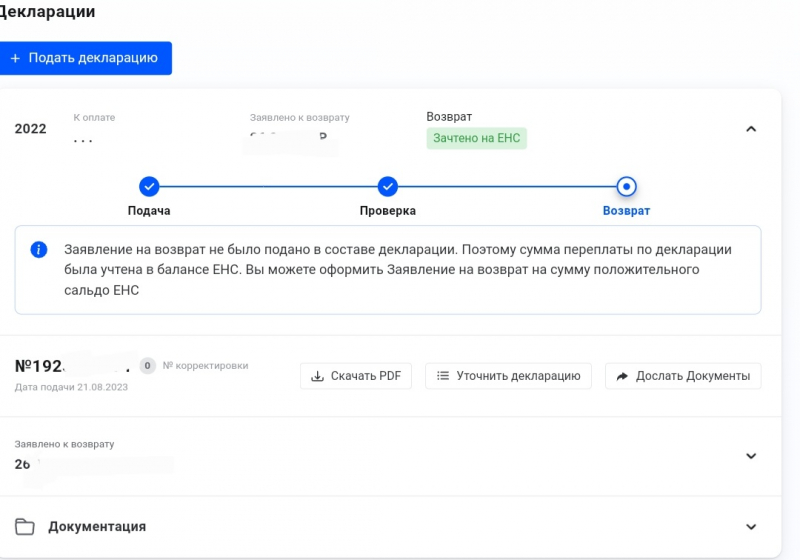Click the folder icon next to Документация
The image size is (800, 560).
[x=25, y=527]
